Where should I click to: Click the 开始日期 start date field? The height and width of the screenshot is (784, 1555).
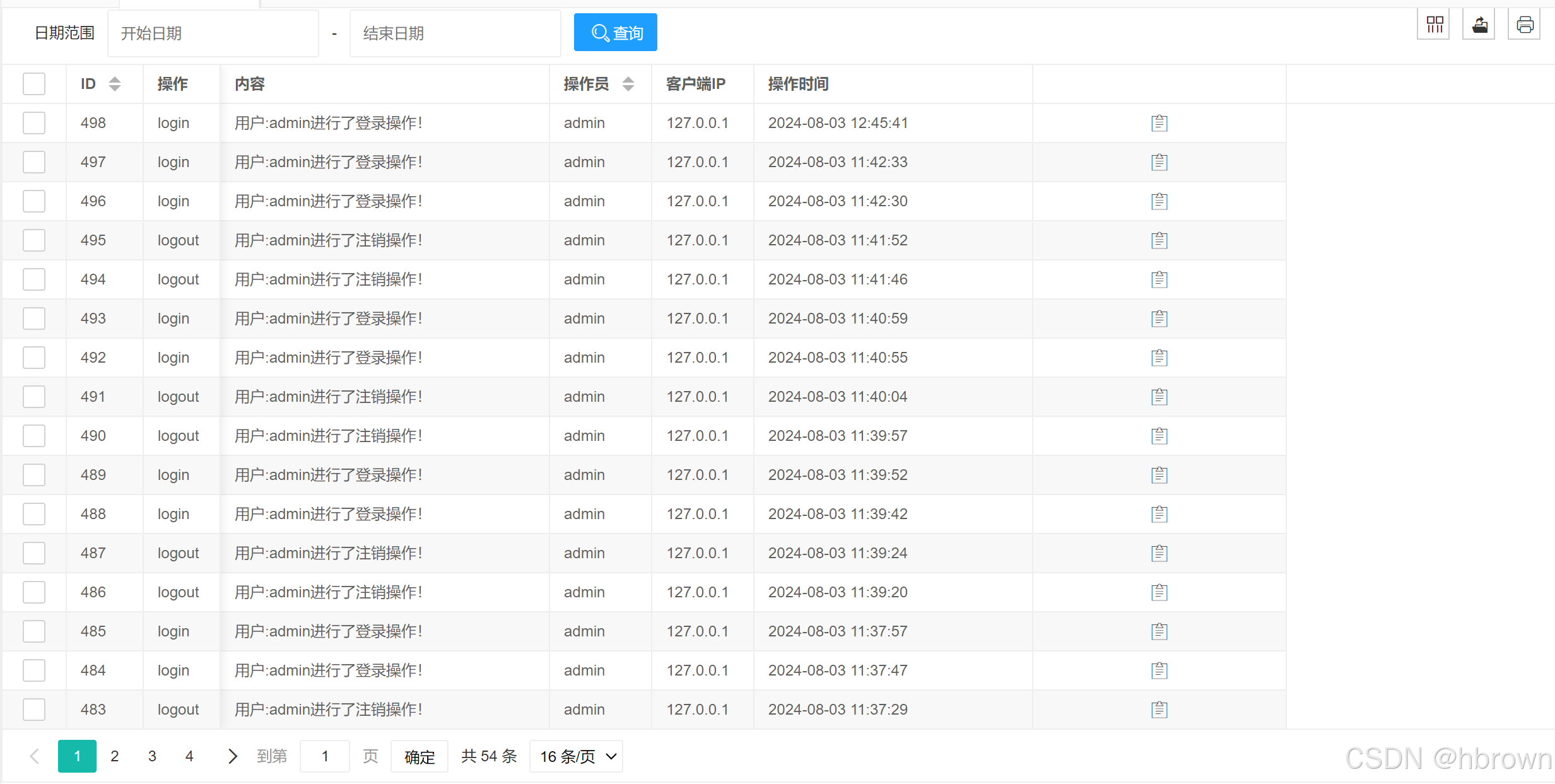[x=213, y=33]
